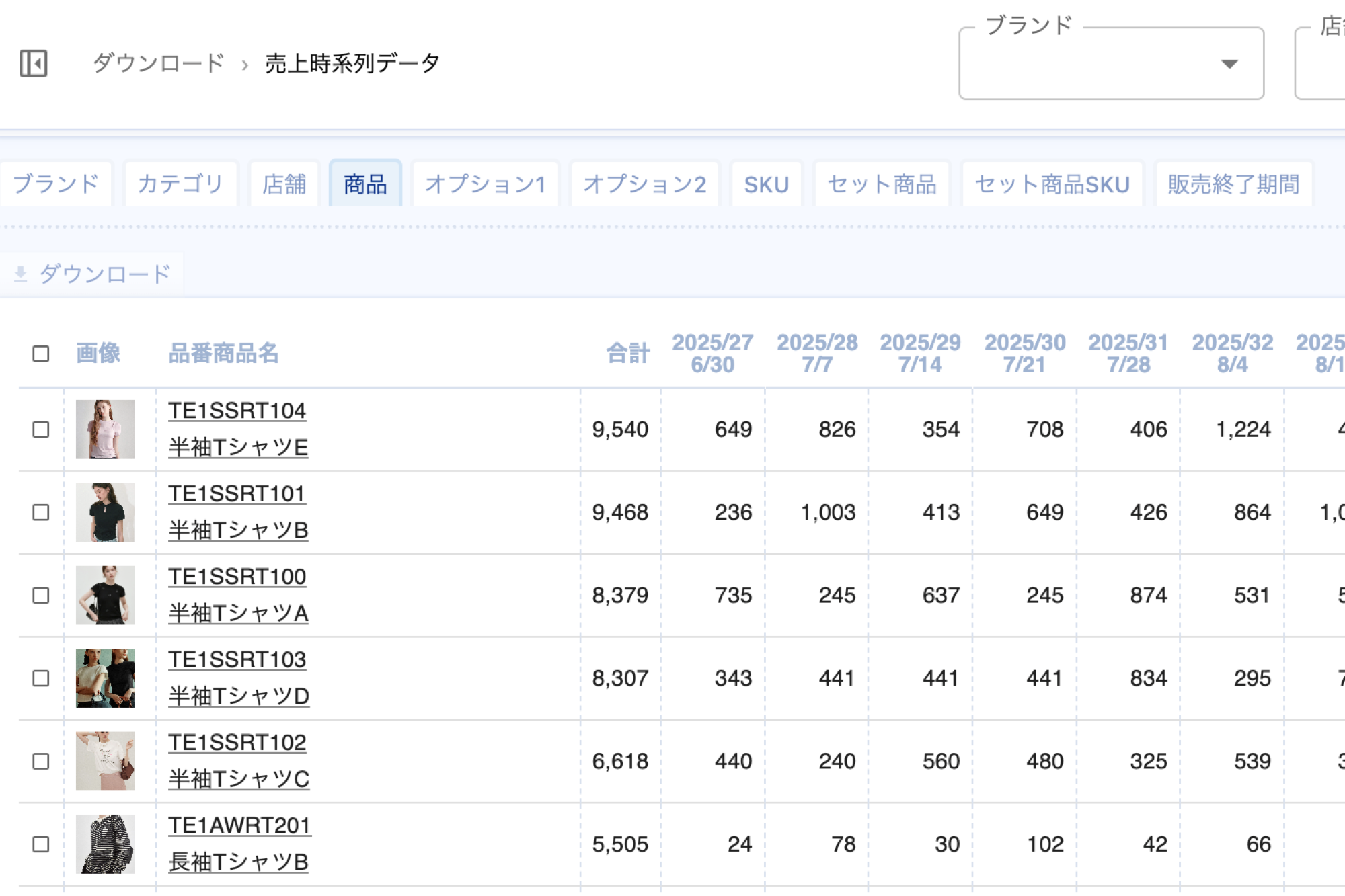This screenshot has height=896, width=1345.
Task: Open the 半袖TシャツD name link
Action: 239,696
